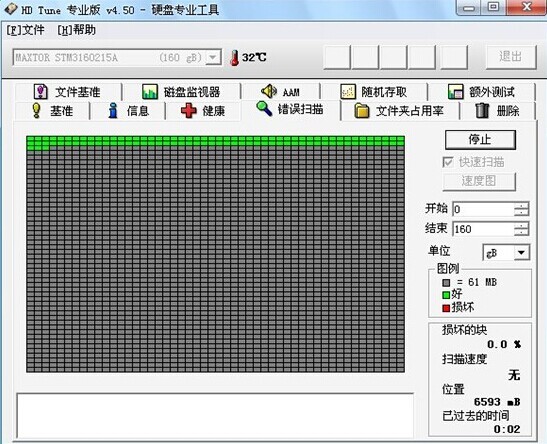This screenshot has width=547, height=444.
Task: Minimize the HD Tune window
Action: click(x=469, y=7)
